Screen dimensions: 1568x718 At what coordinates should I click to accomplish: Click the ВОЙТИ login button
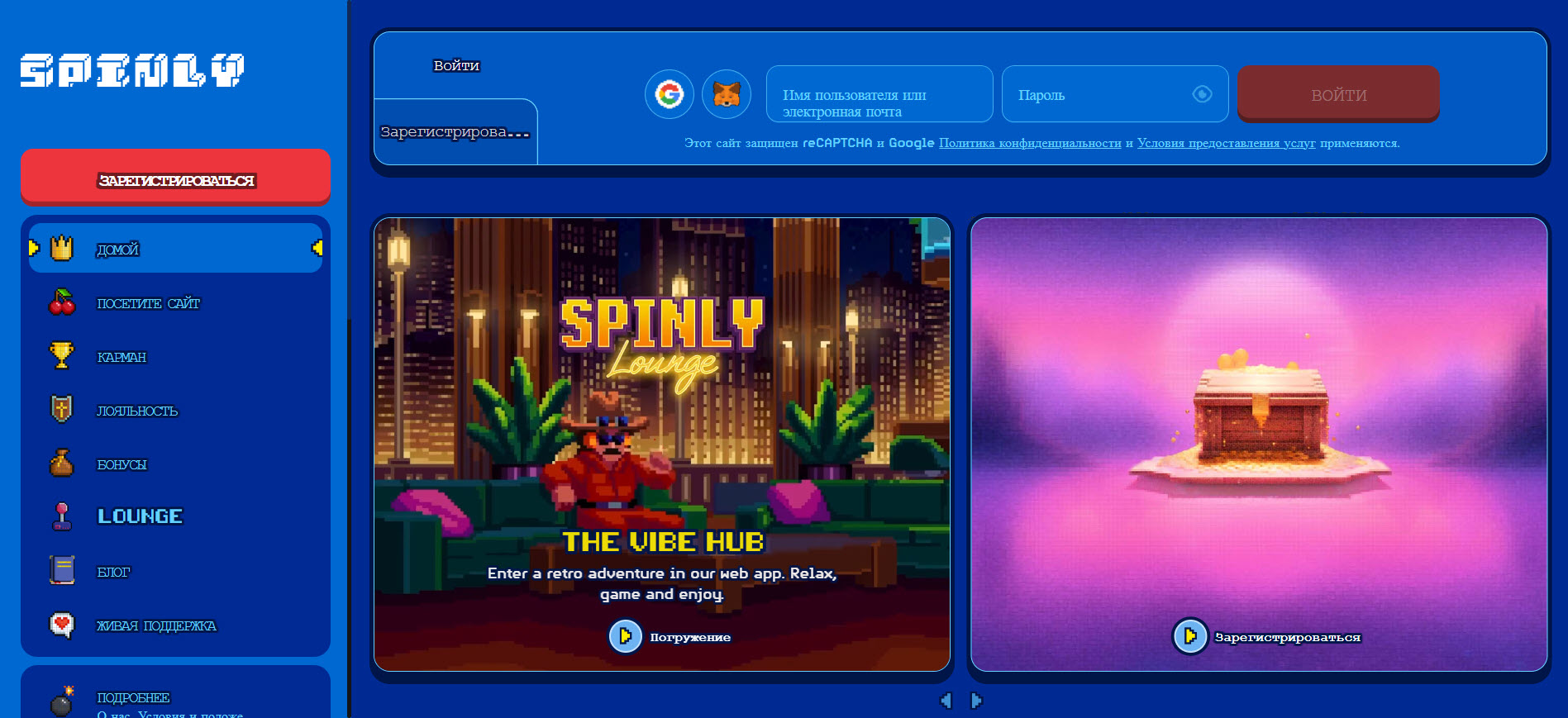(1338, 94)
